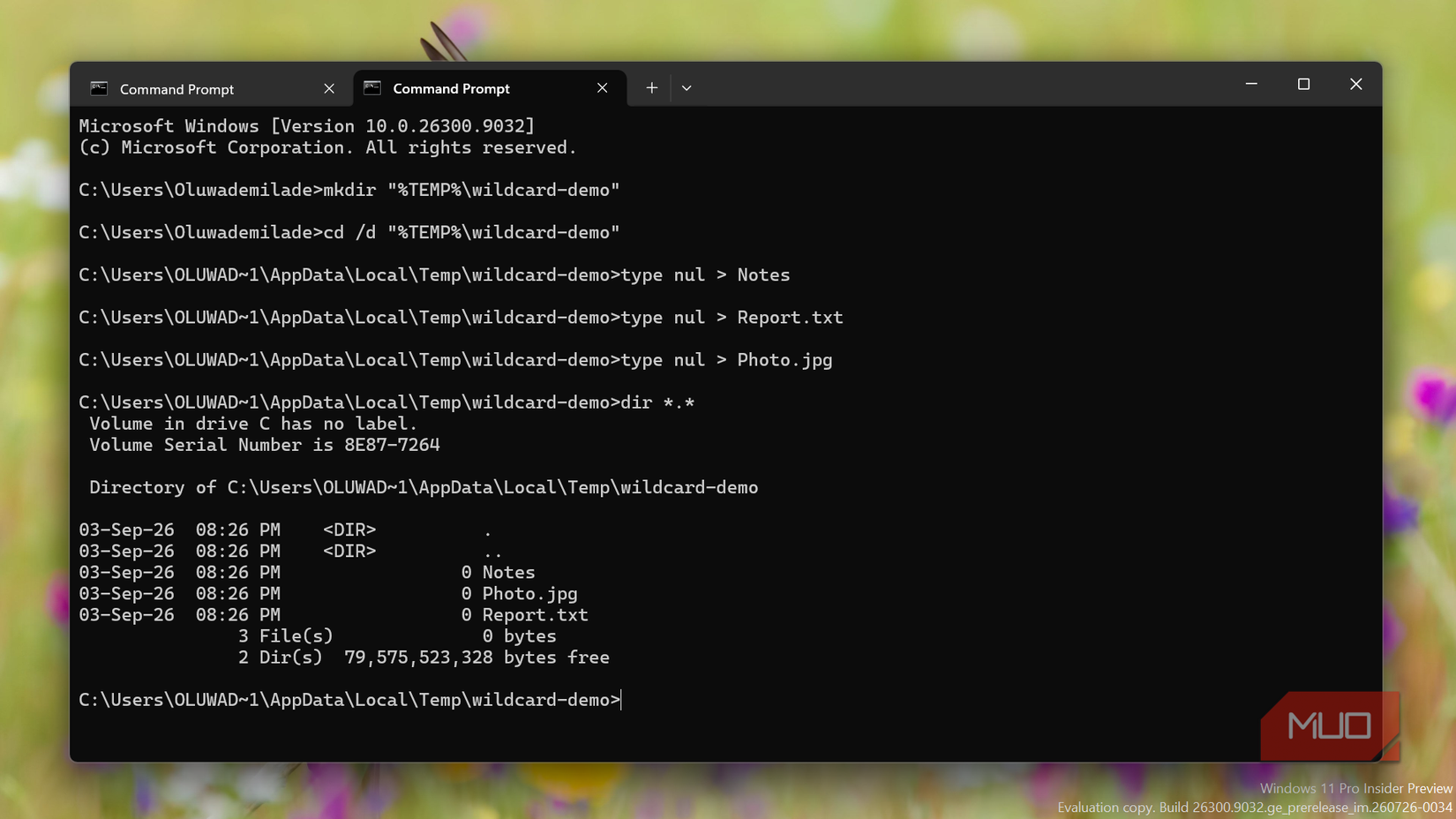This screenshot has width=1456, height=819.
Task: Click the single-dot <DIR> entry row
Action: click(x=286, y=530)
